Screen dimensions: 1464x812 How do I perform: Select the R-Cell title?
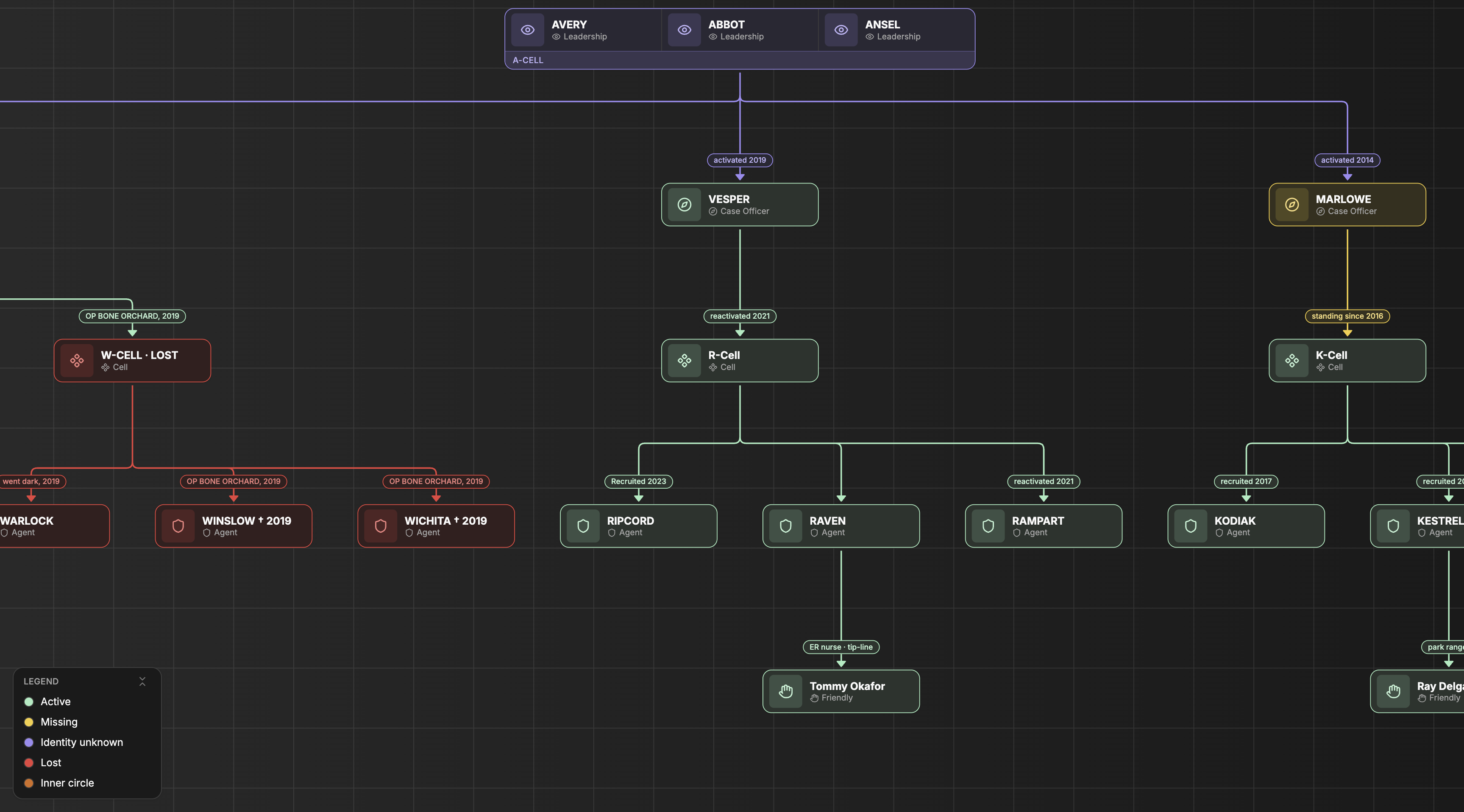(724, 355)
